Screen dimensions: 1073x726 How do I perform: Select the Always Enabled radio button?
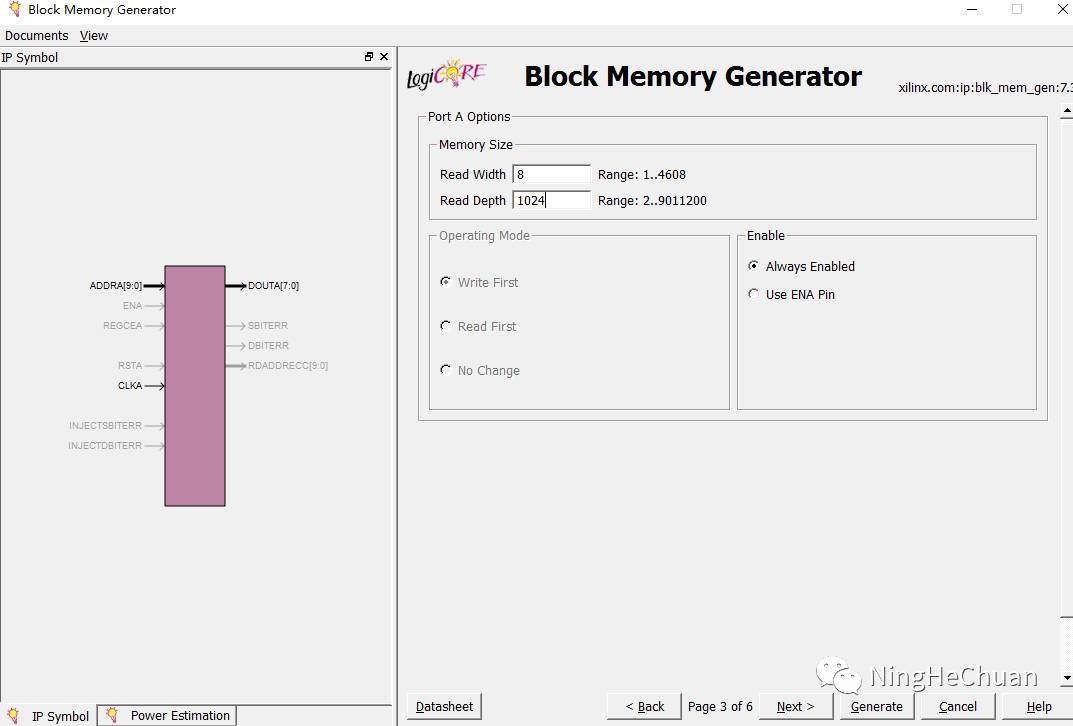pos(754,266)
